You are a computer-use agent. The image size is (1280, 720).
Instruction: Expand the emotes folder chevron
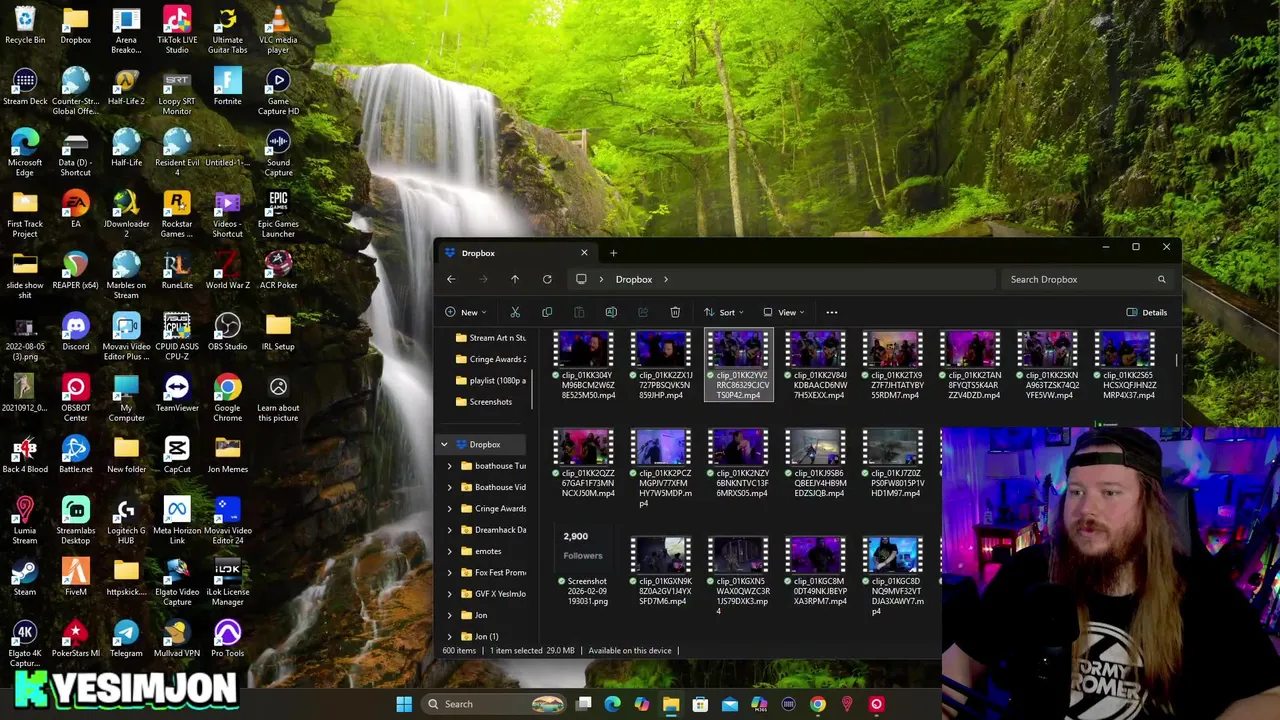click(449, 551)
